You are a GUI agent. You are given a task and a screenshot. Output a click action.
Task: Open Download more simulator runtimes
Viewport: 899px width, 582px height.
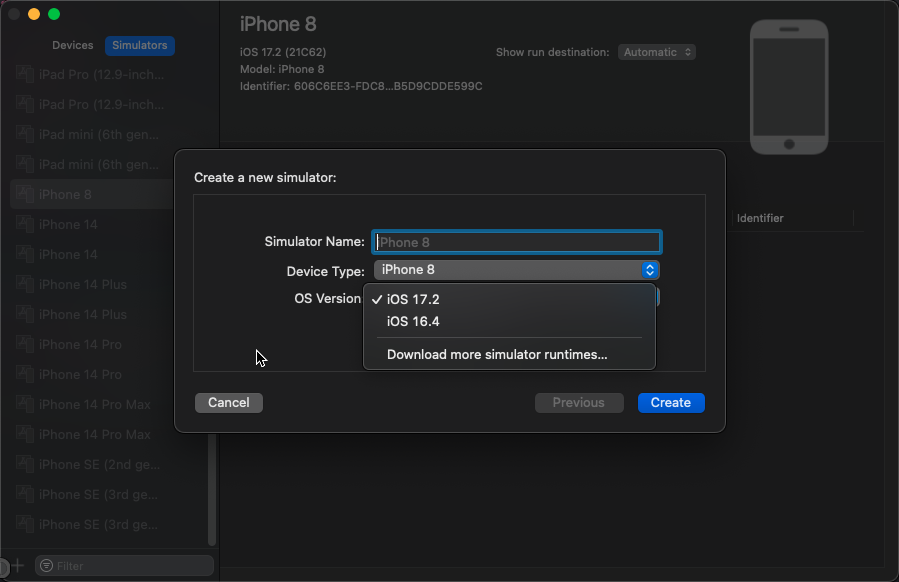point(509,354)
